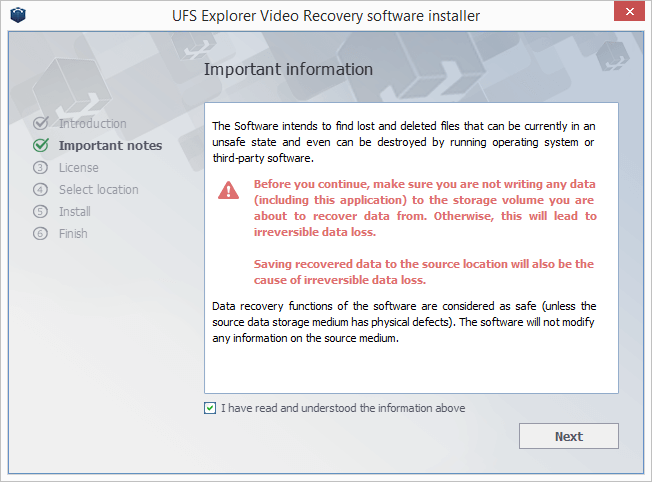Screen dimensions: 652x482
Task: Click the step 4 circle icon for Select location
Action: click(40, 190)
